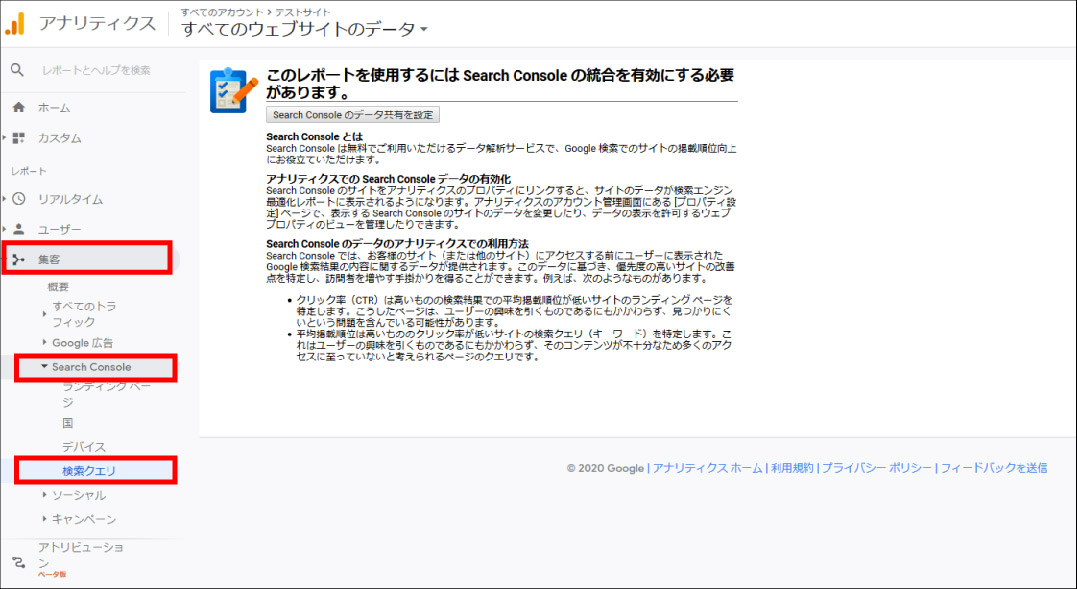This screenshot has width=1077, height=589.
Task: Click the search magnifier icon in sidebar
Action: coord(17,70)
